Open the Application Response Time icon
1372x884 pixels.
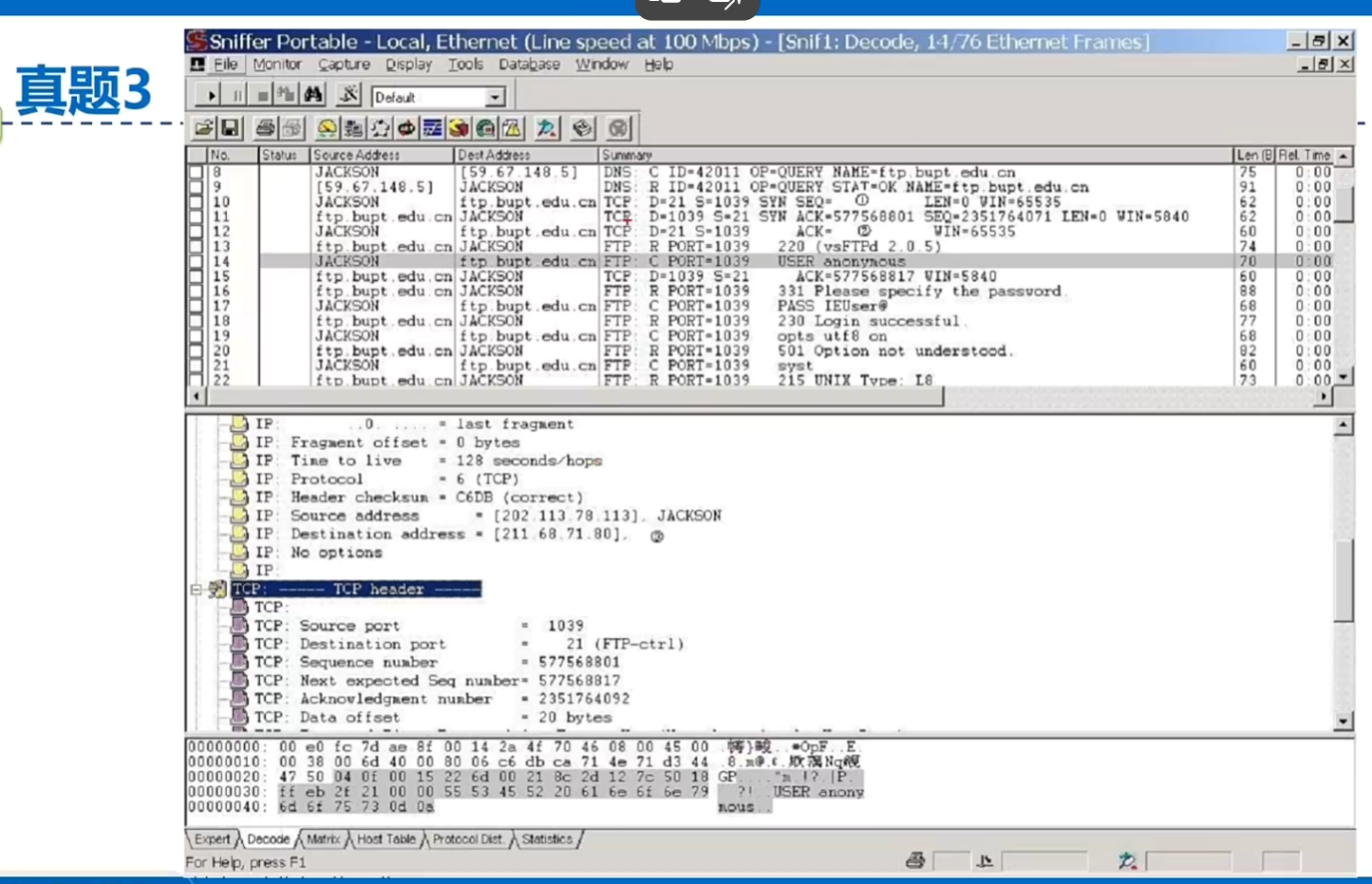(406, 128)
